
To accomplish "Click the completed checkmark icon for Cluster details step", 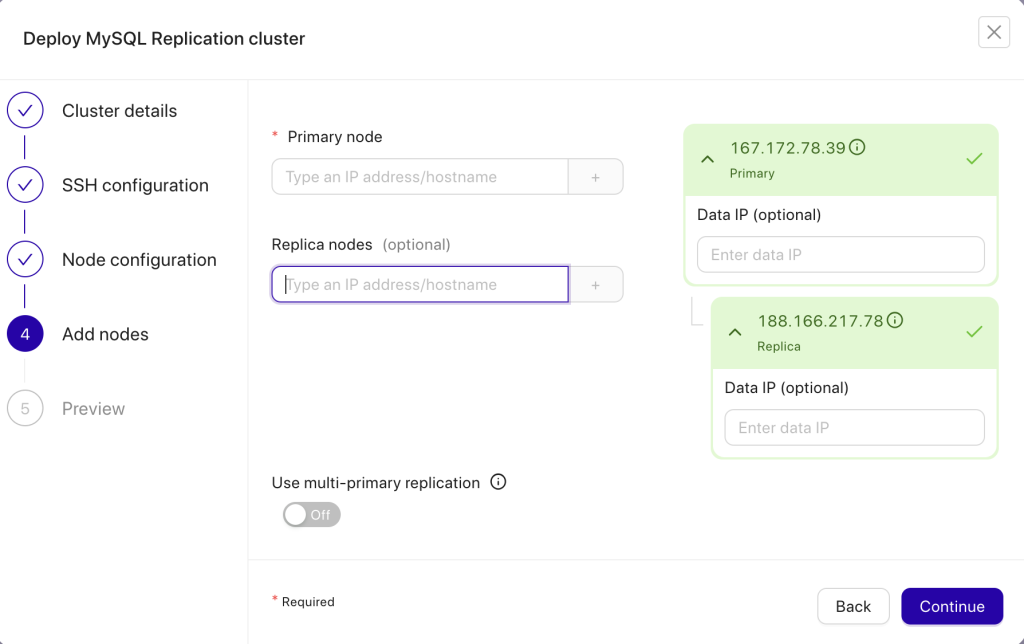I will [25, 110].
